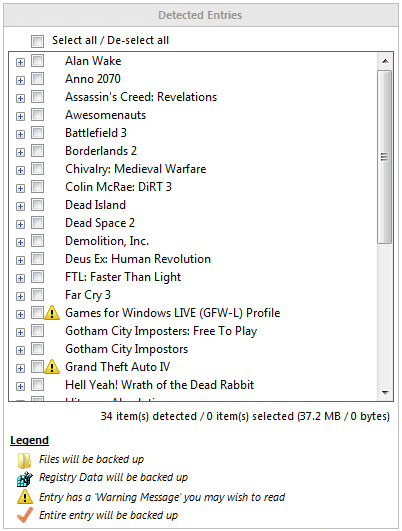Click the Legend heading
Viewport: 402px width, 531px height.
(x=29, y=440)
